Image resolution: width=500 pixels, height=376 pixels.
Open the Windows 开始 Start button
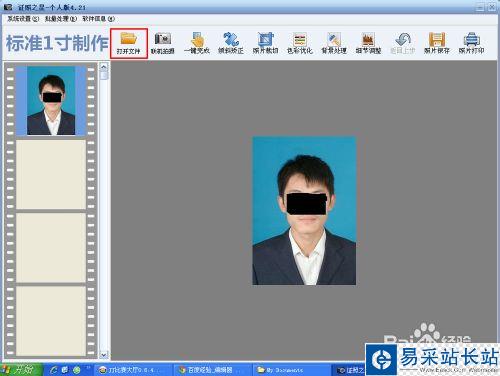[21, 370]
